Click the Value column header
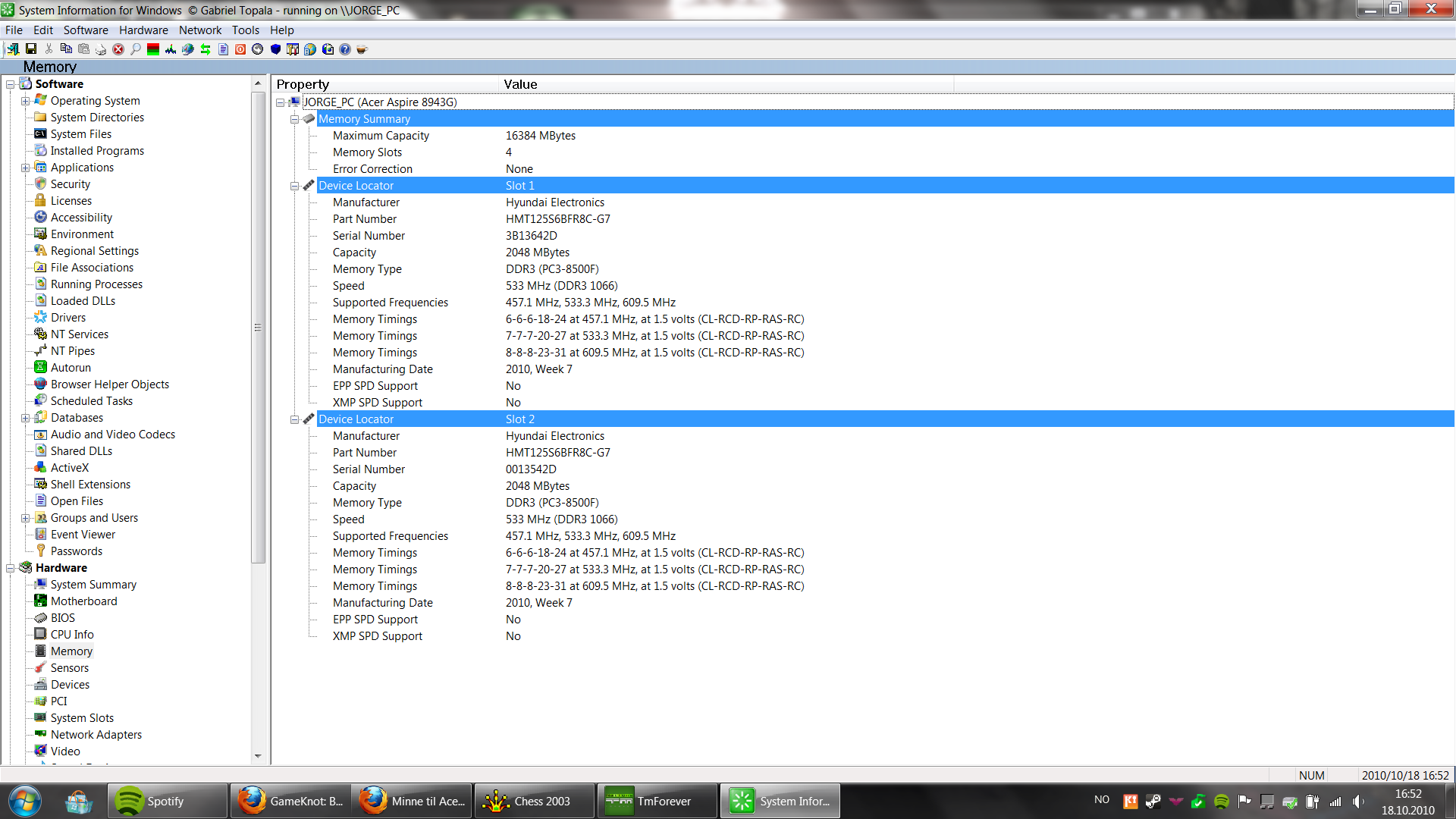 (x=726, y=84)
